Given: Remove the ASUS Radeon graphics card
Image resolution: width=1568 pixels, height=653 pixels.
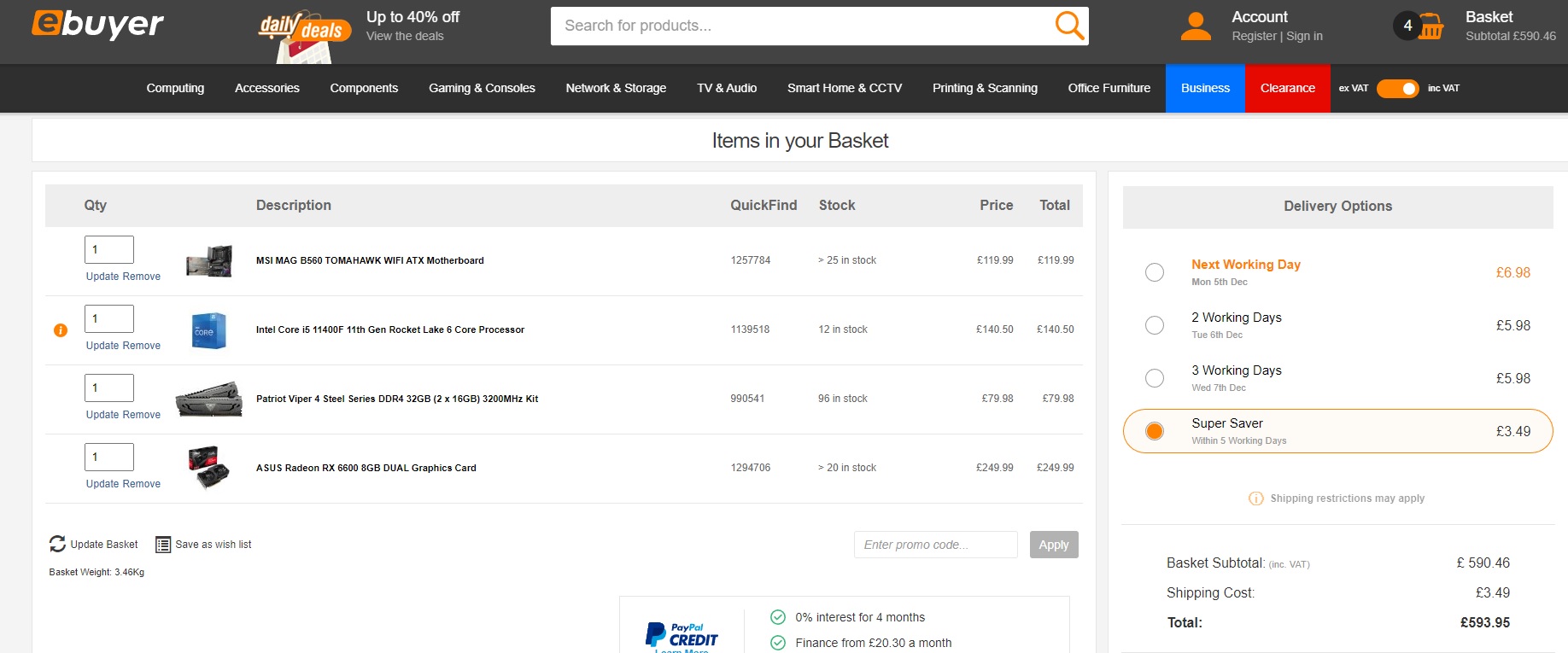Looking at the screenshot, I should click(x=142, y=484).
